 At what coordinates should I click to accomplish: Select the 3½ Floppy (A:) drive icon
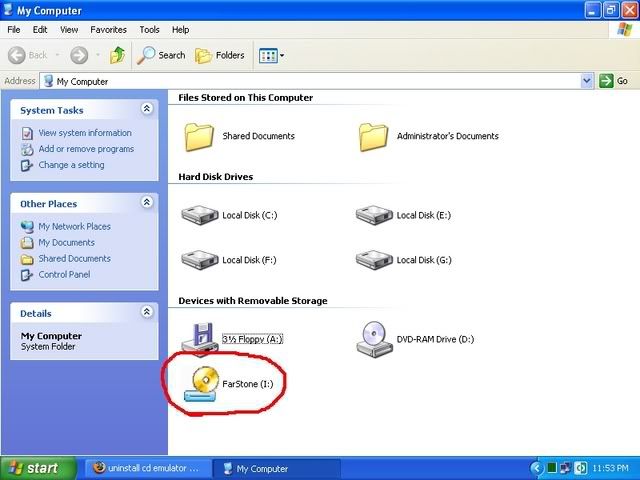click(x=200, y=338)
